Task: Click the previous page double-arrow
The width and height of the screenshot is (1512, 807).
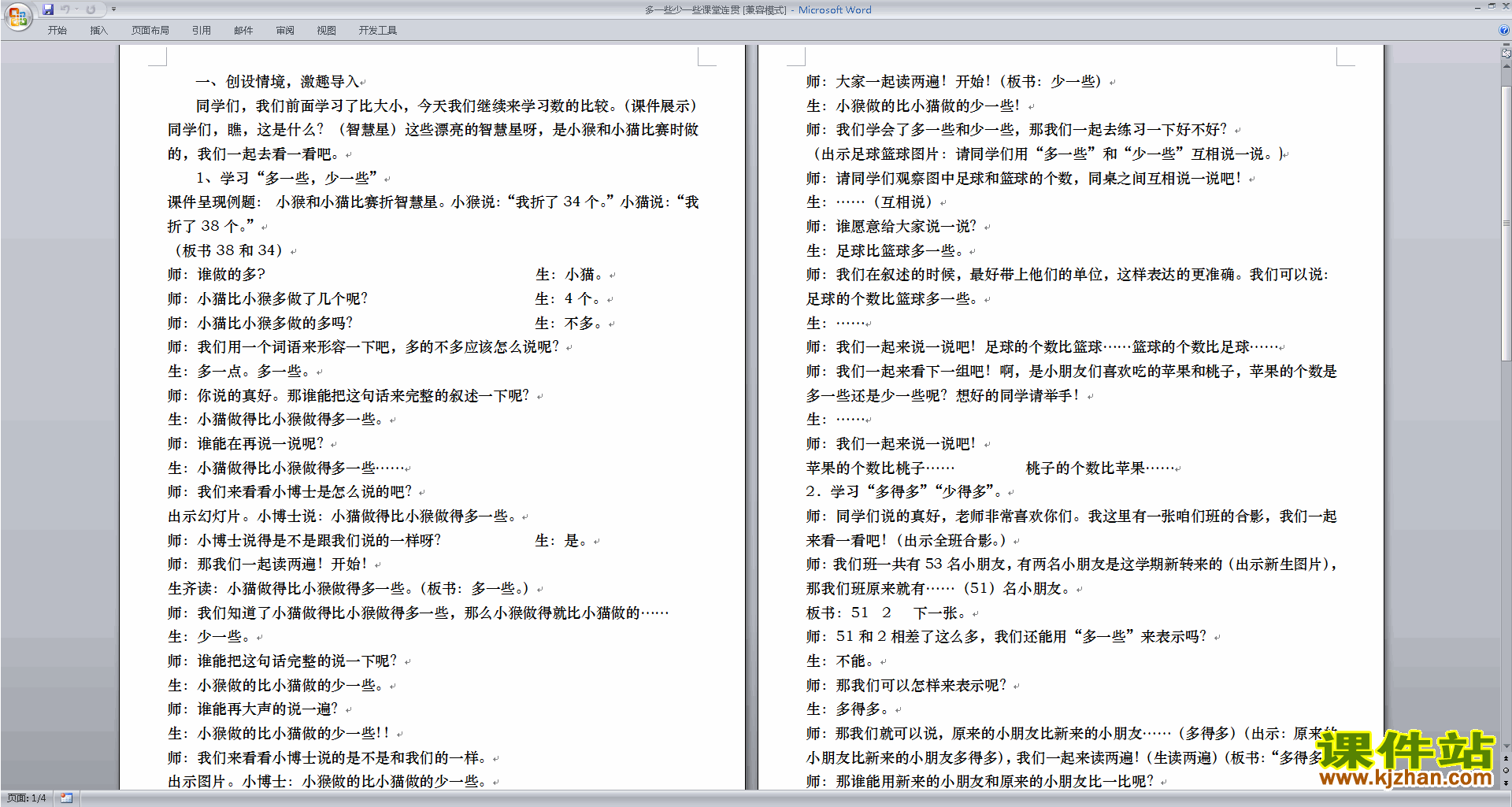Action: 1506,759
